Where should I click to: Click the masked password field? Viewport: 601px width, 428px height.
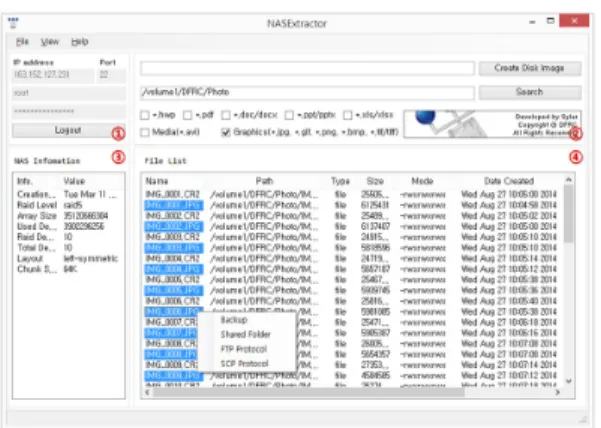[x=69, y=112]
